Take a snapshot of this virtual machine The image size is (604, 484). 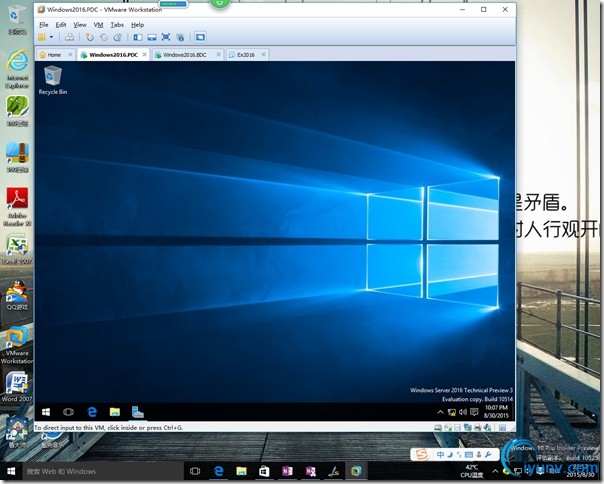(x=90, y=37)
